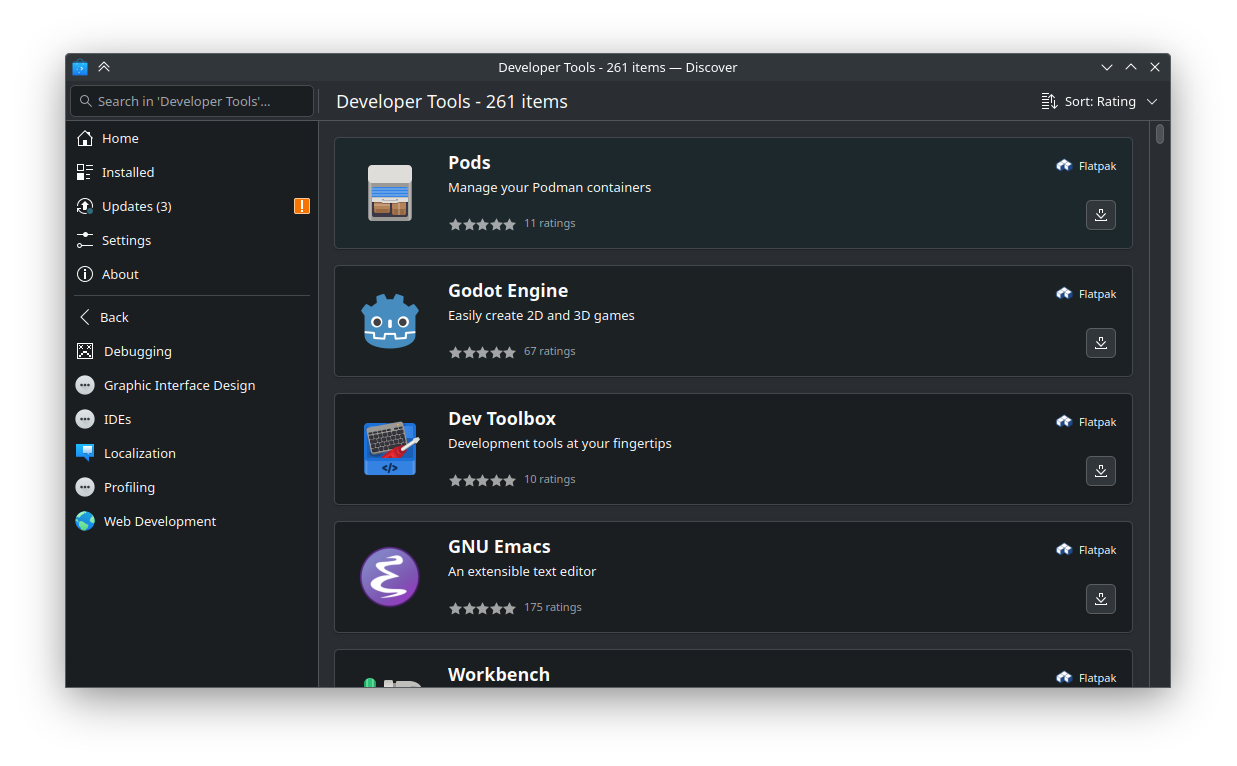The width and height of the screenshot is (1237, 766).
Task: Click 'Development tools at your fingertips' text
Action: pos(560,444)
